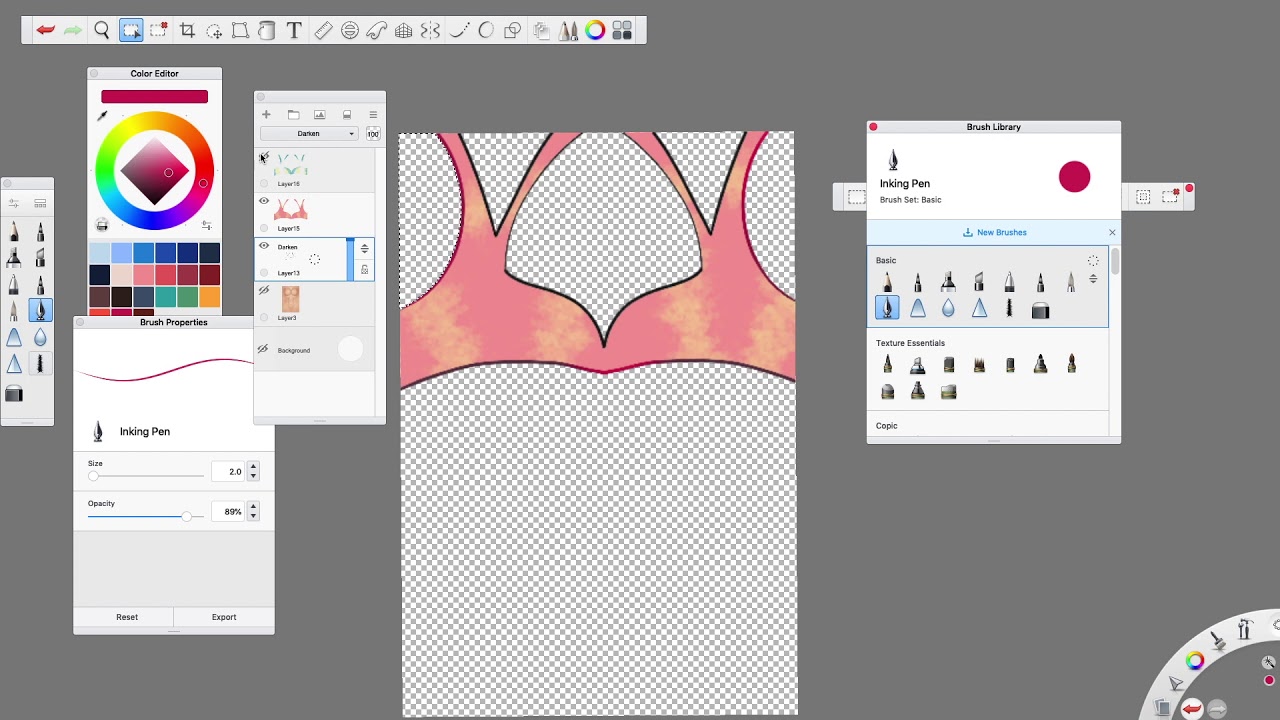
Task: Click the Layer13 reorder arrows handle
Action: tap(364, 248)
